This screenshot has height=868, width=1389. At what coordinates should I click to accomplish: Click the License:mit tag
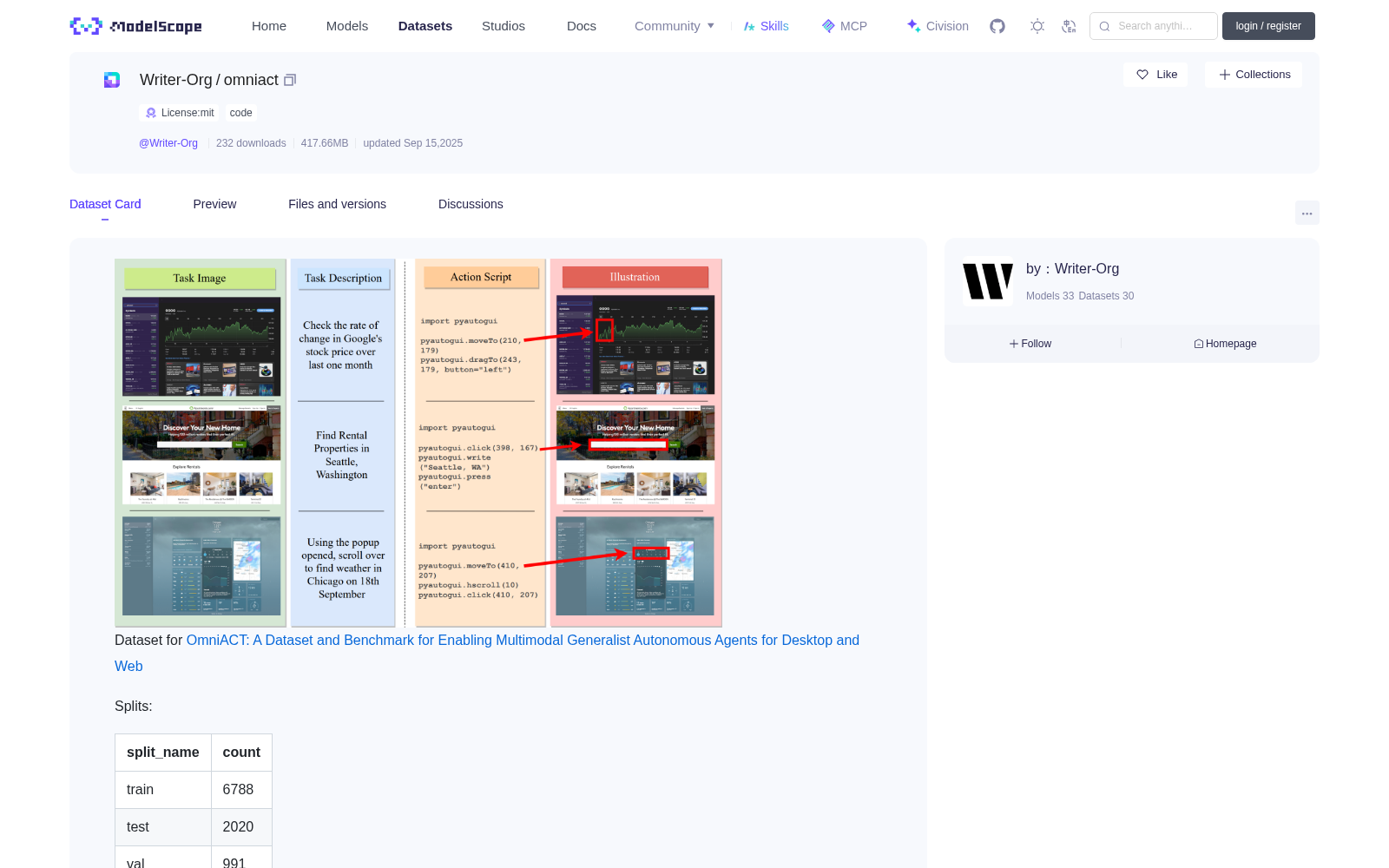[x=180, y=113]
